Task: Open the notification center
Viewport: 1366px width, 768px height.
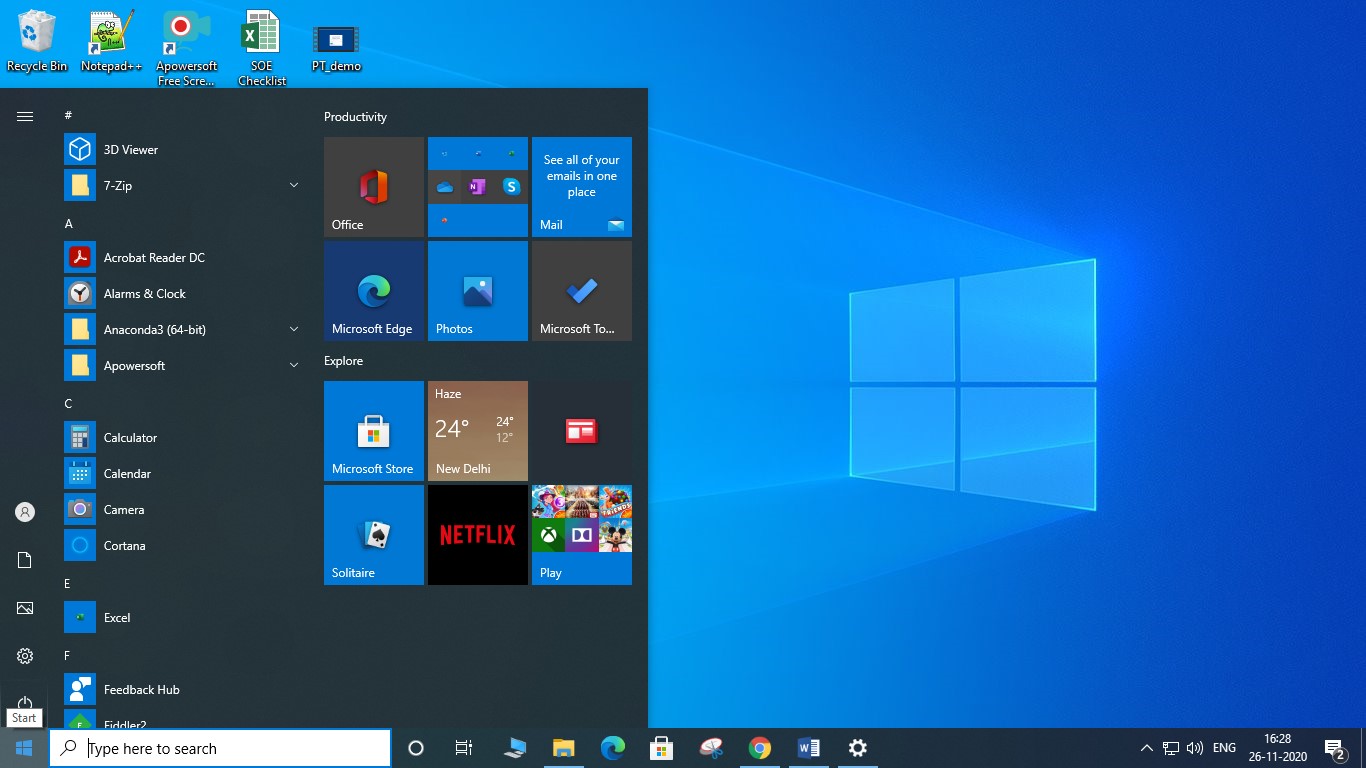Action: point(1335,748)
